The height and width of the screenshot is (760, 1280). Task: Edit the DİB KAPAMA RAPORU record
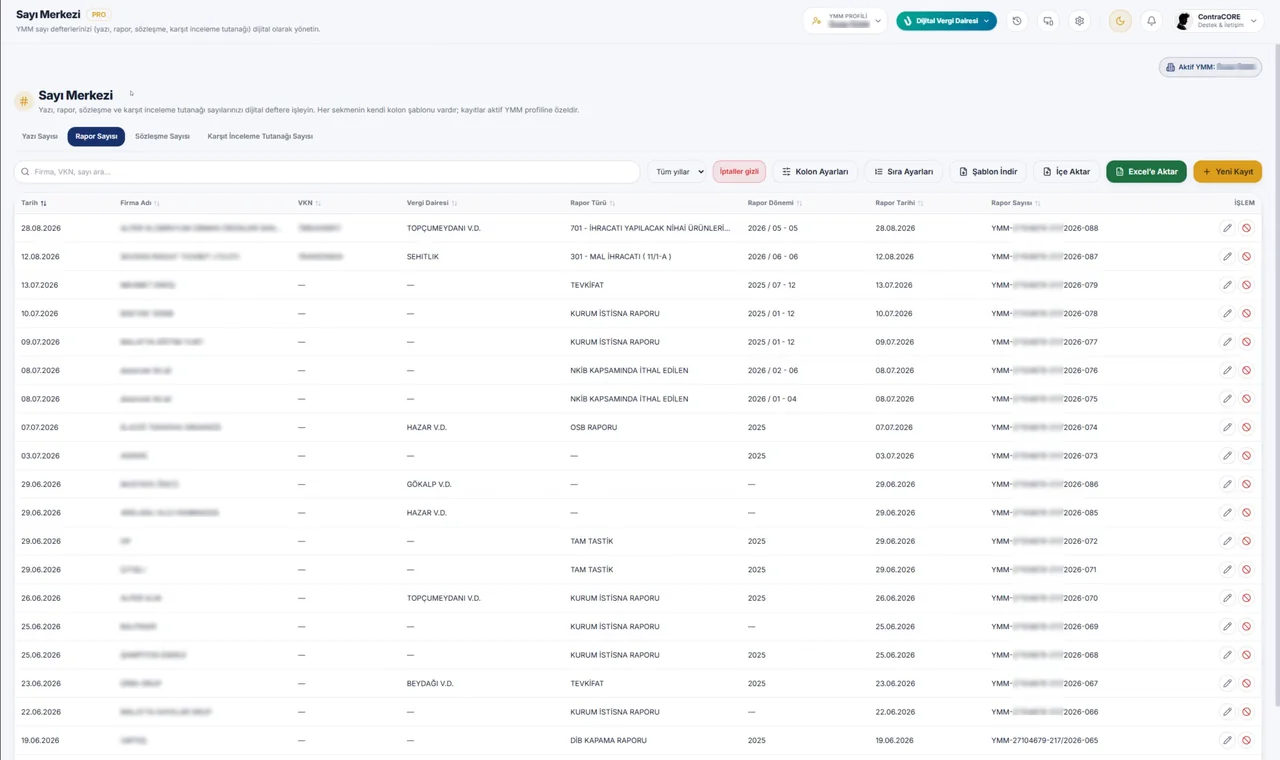(1227, 740)
